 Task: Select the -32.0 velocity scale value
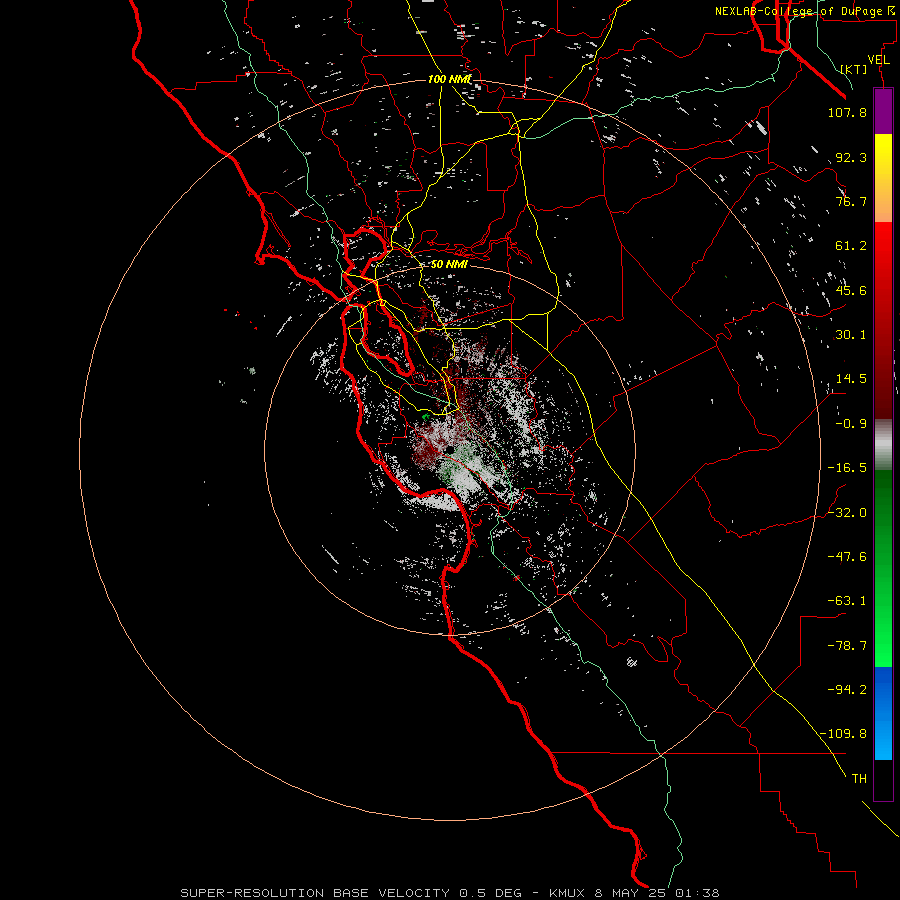pyautogui.click(x=847, y=513)
